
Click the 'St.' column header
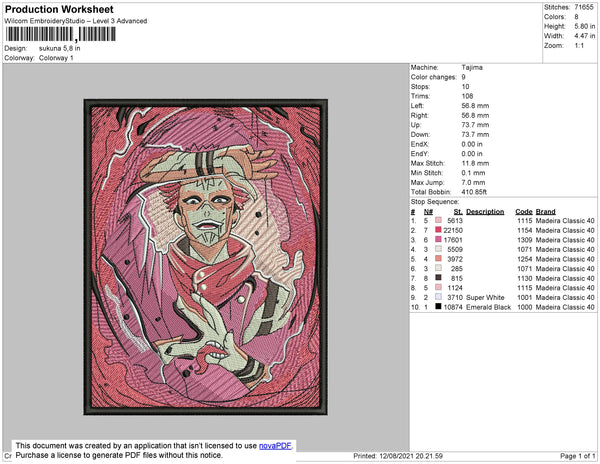[458, 212]
